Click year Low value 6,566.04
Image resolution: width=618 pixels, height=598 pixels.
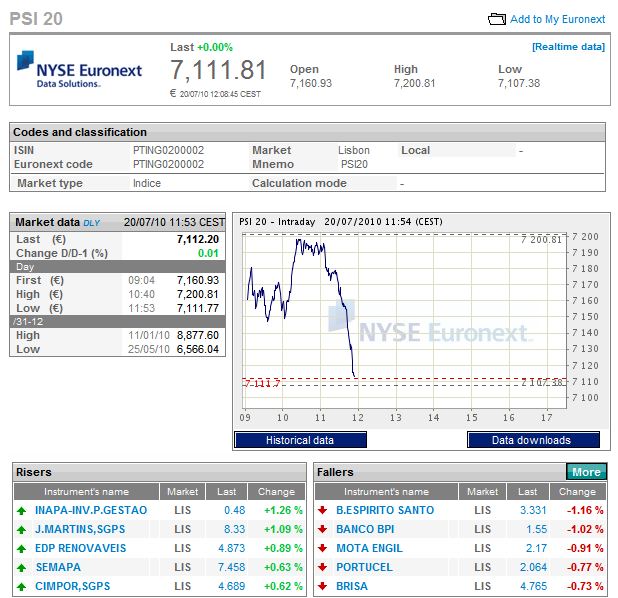tap(198, 349)
